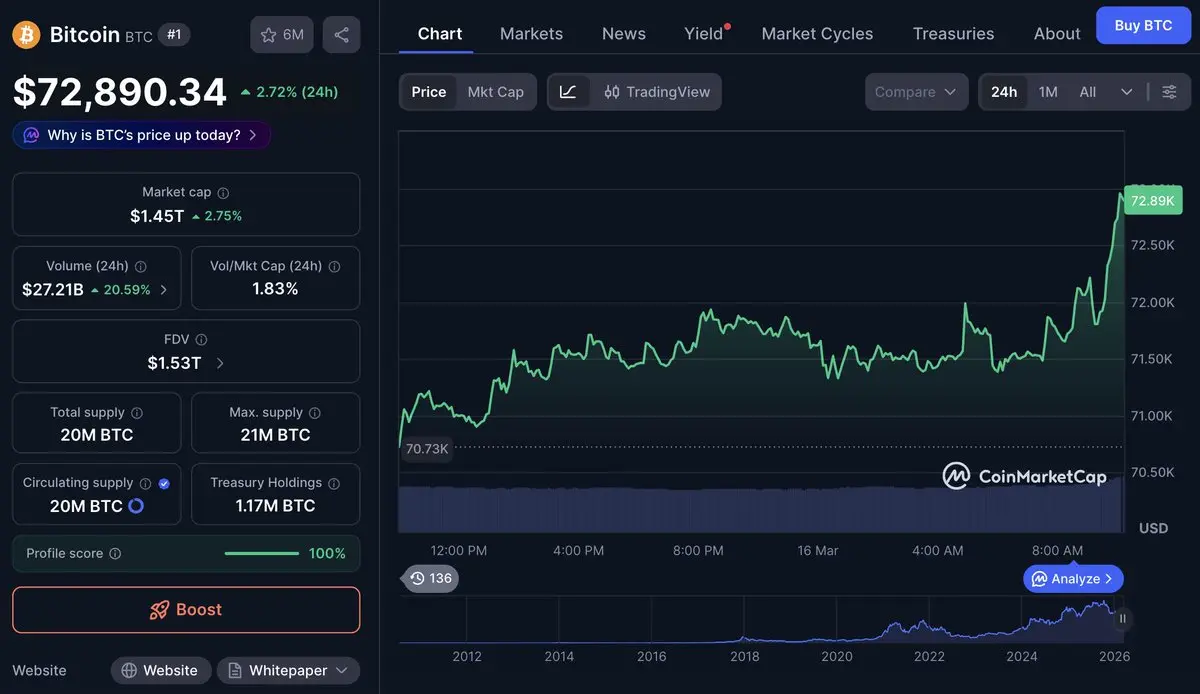Click circulating supply progress ring icon
This screenshot has width=1200, height=694.
click(136, 506)
